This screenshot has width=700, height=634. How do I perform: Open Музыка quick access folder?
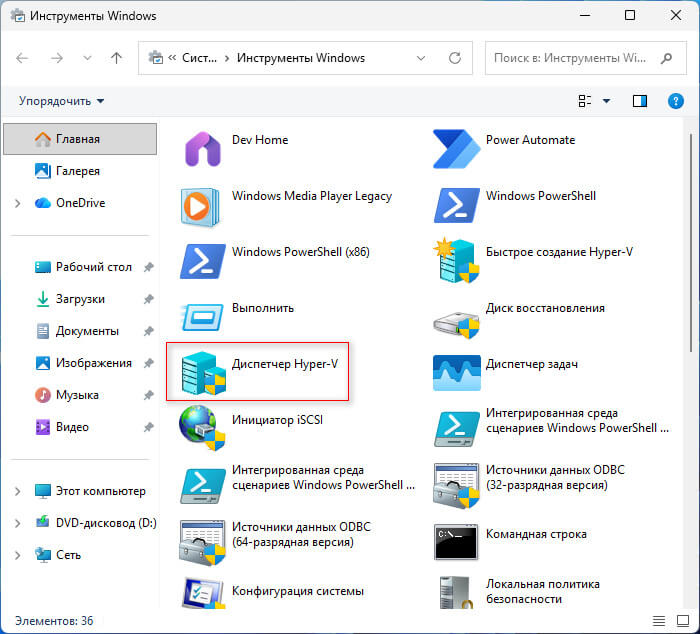80,395
